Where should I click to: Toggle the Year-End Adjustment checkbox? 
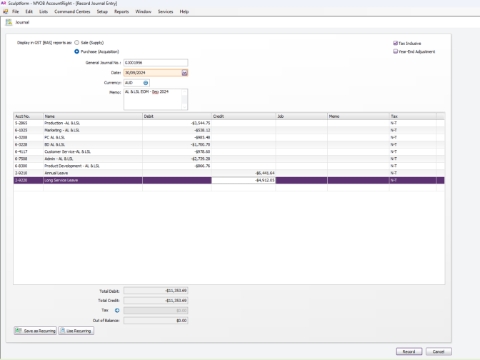point(395,51)
